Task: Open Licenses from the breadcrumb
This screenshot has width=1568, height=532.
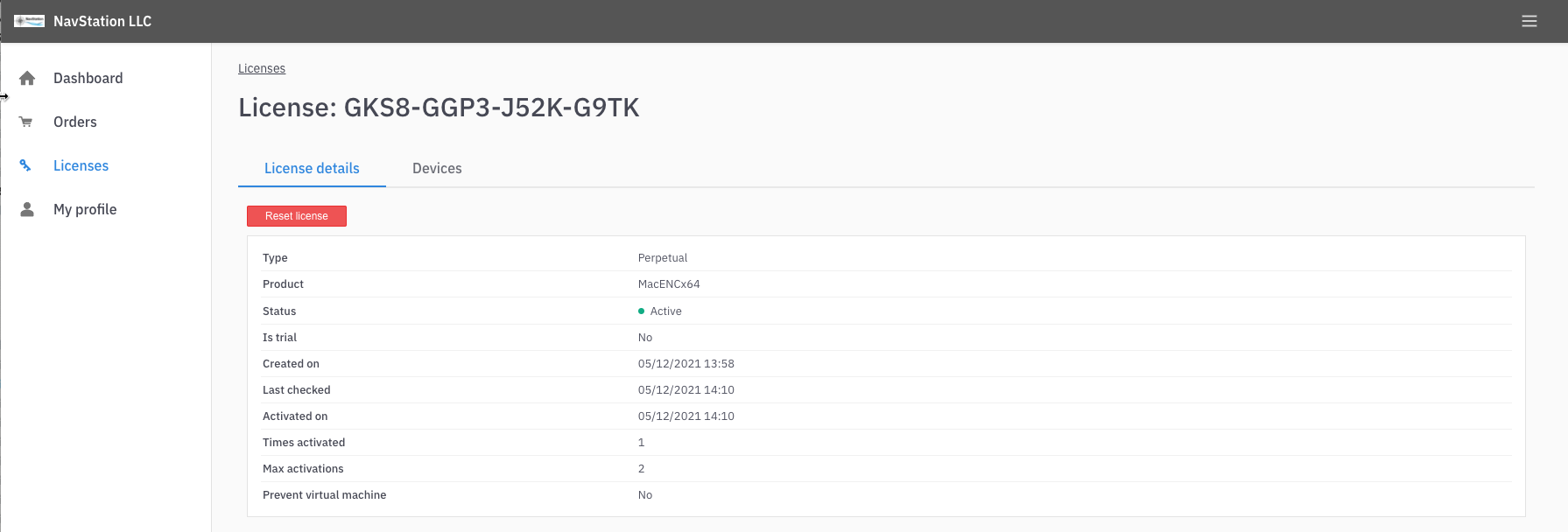Action: click(x=261, y=67)
